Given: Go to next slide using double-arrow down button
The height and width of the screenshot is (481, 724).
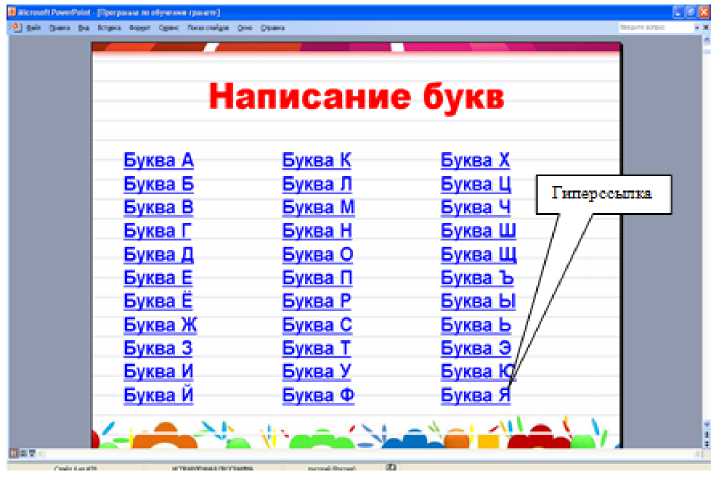Looking at the screenshot, I should (x=706, y=444).
